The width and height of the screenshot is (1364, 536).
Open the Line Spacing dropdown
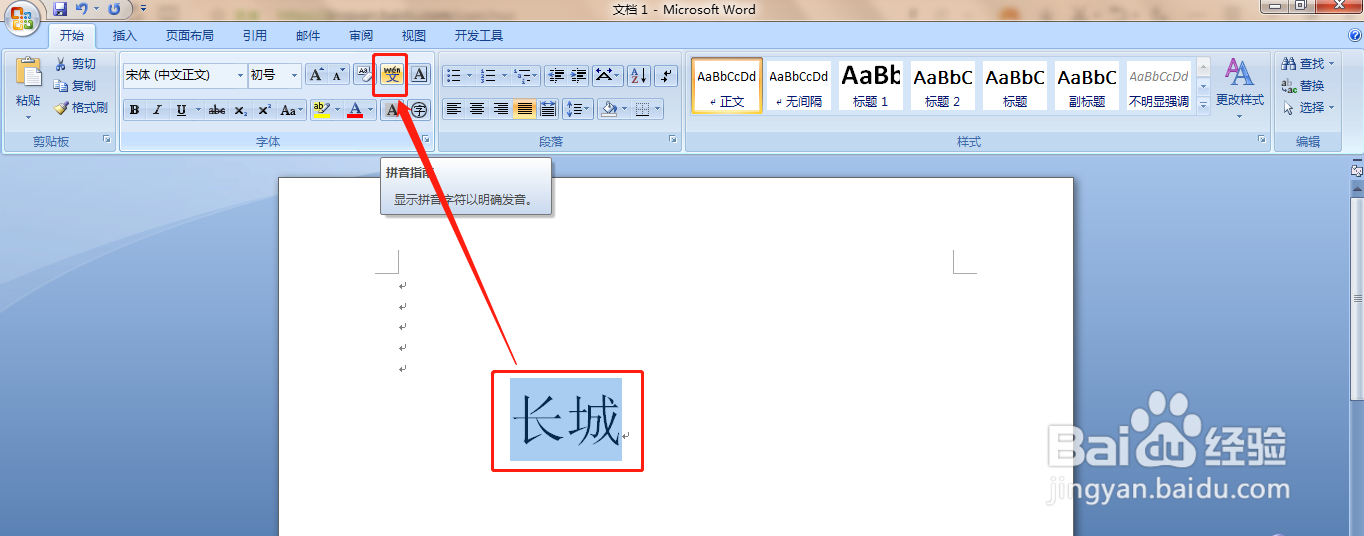click(x=578, y=109)
